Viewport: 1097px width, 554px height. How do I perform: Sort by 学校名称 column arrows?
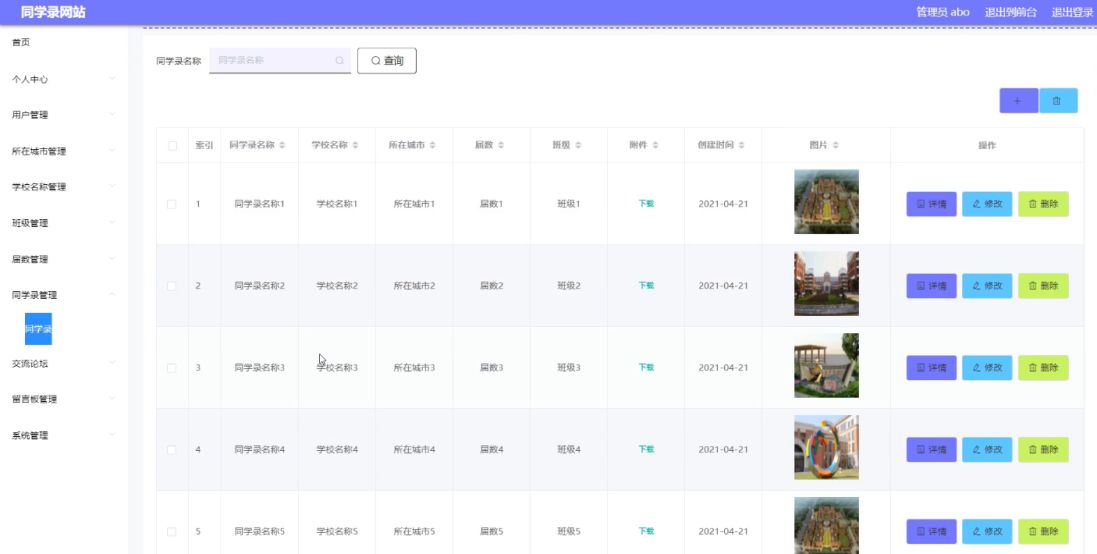355,145
